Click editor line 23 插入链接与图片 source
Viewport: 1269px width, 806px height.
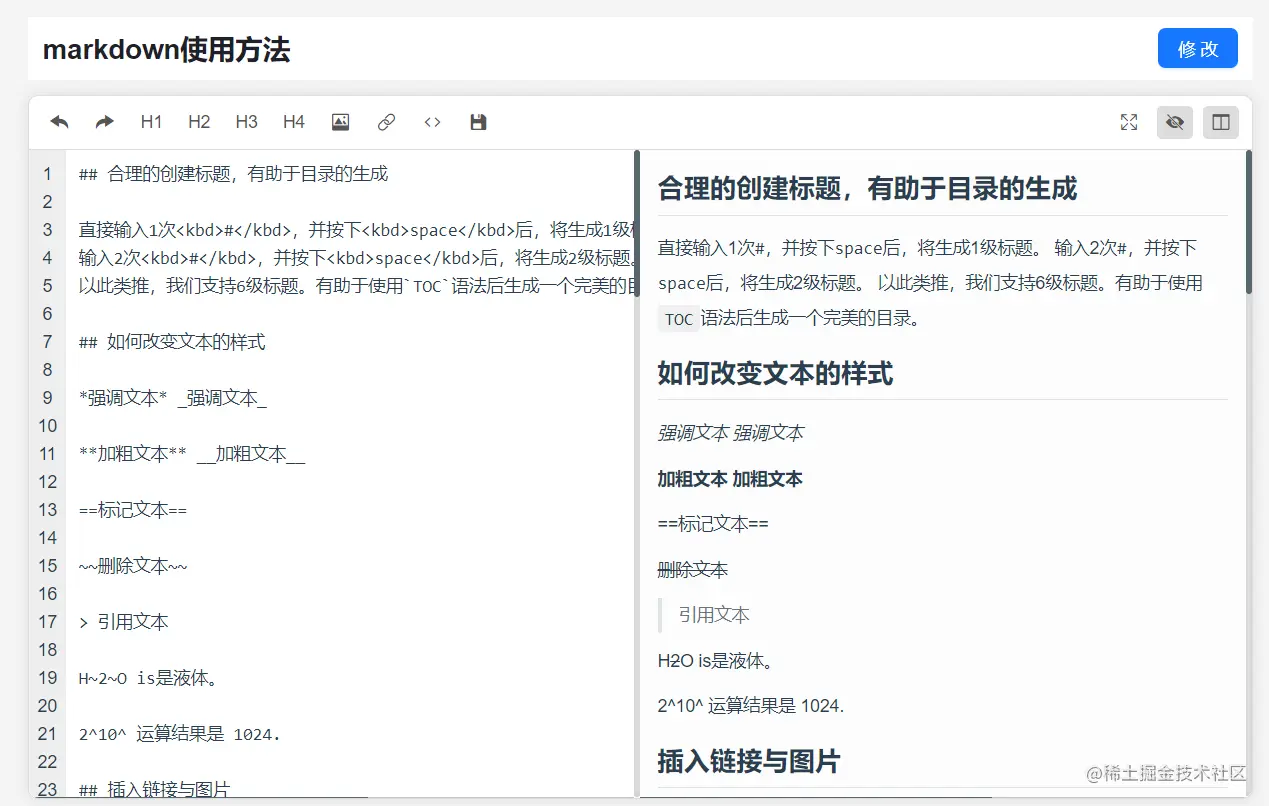tap(154, 790)
